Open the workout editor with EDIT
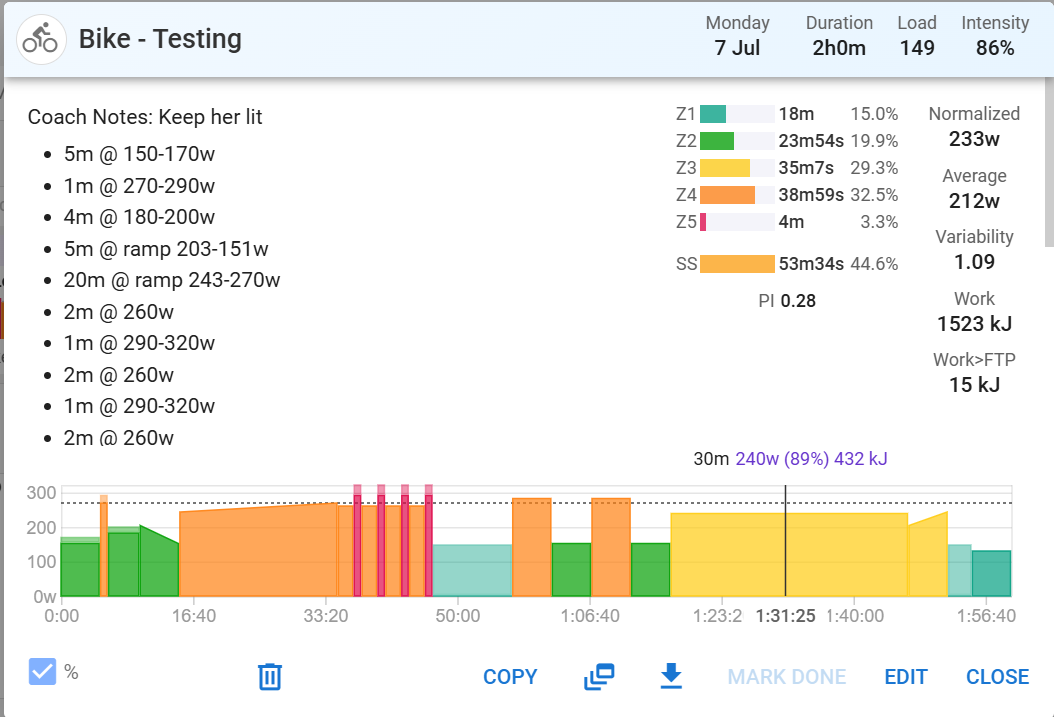This screenshot has width=1054, height=717. (906, 677)
